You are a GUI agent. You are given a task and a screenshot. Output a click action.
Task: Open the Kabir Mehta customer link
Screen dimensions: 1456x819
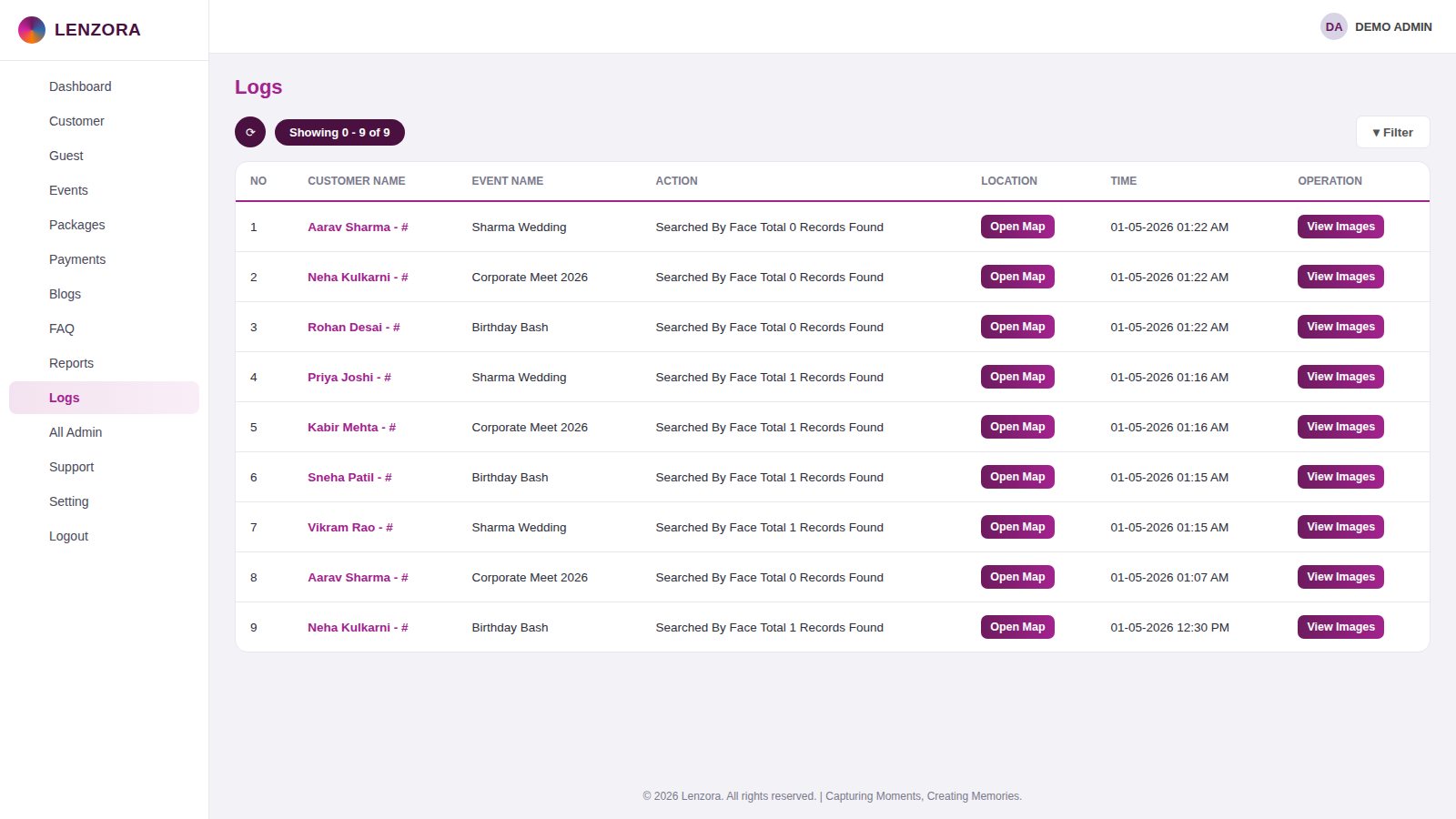351,428
